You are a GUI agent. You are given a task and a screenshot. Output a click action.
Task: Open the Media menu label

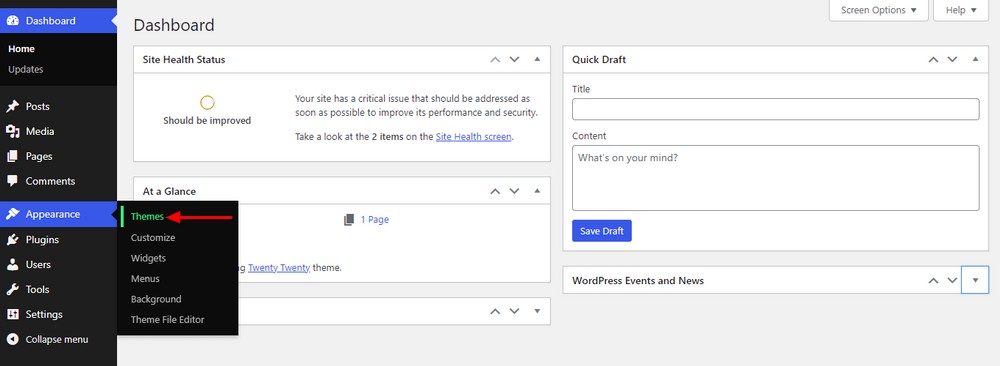click(40, 131)
